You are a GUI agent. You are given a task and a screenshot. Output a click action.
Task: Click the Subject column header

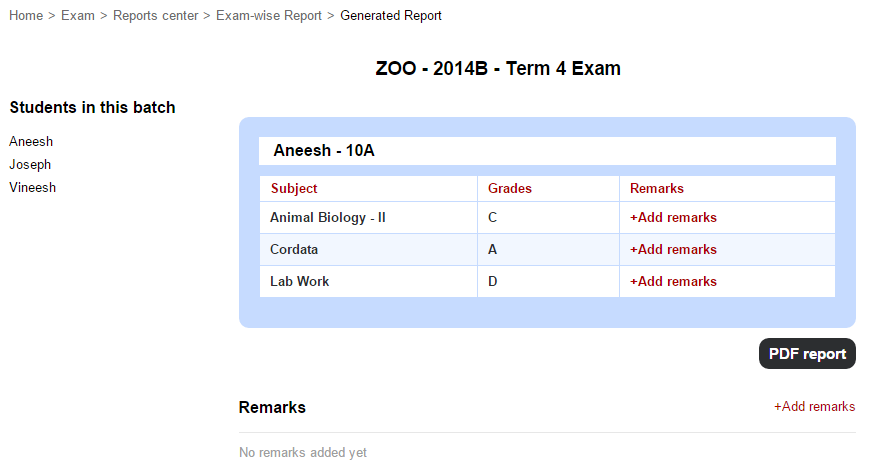[294, 188]
